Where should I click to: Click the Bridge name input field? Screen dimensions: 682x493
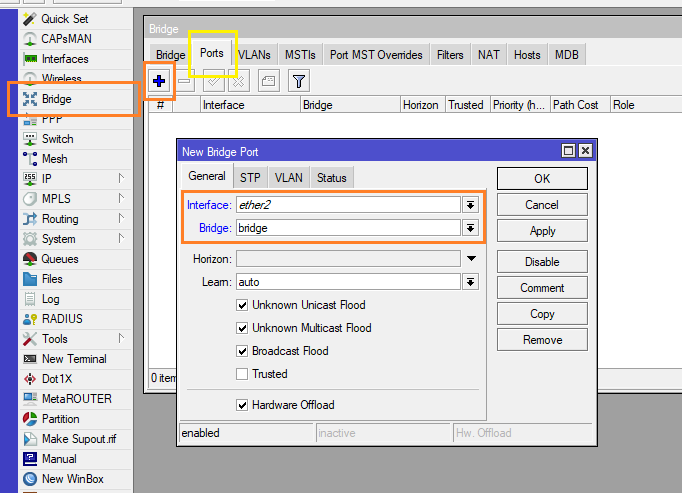pos(348,228)
